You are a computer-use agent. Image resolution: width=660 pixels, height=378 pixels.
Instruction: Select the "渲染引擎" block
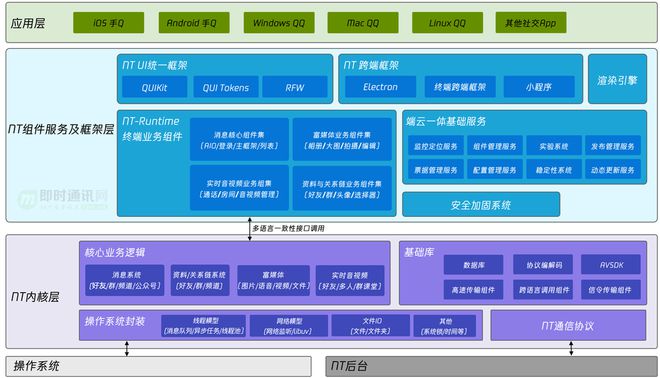[x=617, y=79]
